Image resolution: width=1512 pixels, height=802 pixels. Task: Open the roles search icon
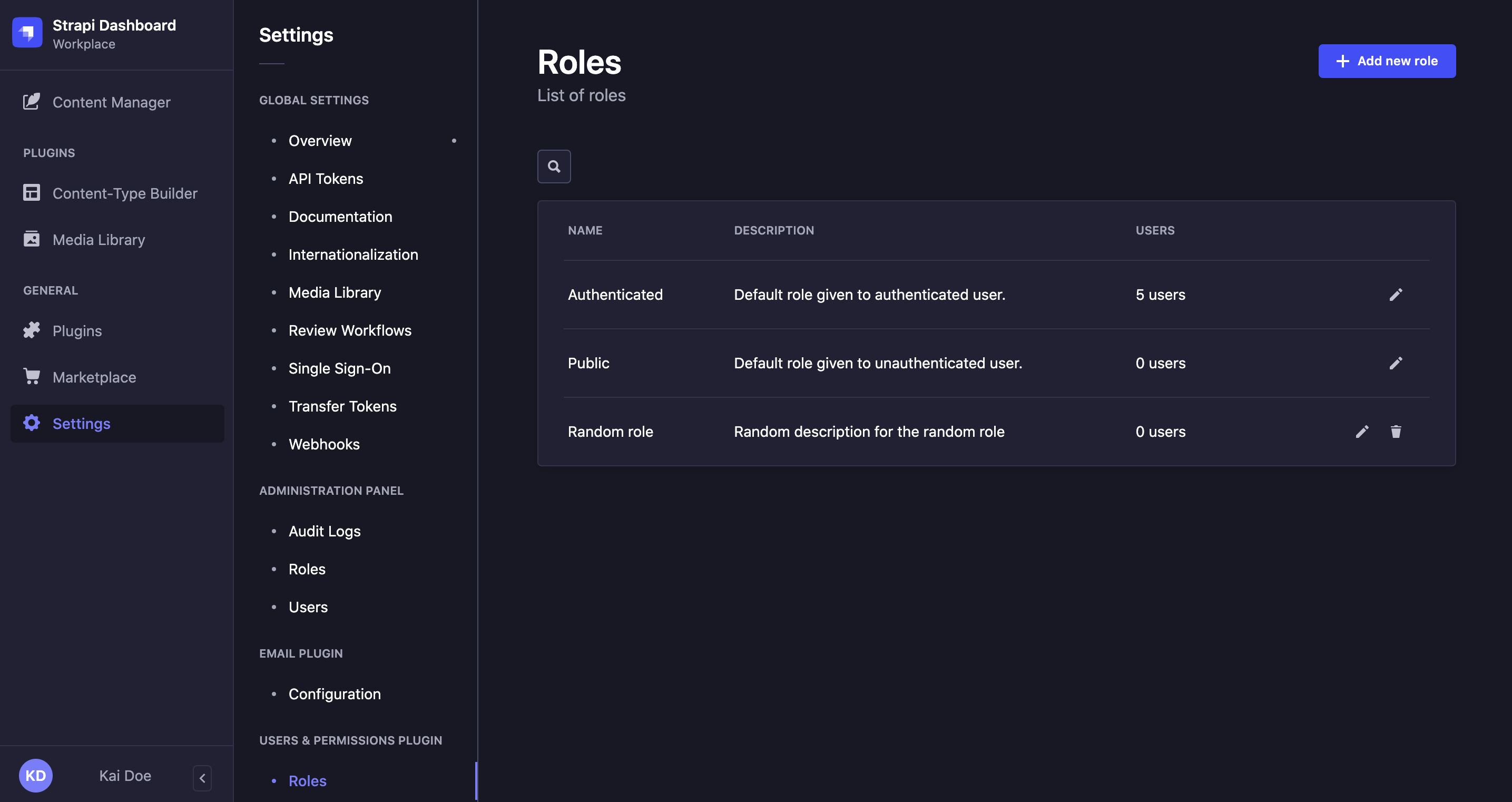[554, 166]
